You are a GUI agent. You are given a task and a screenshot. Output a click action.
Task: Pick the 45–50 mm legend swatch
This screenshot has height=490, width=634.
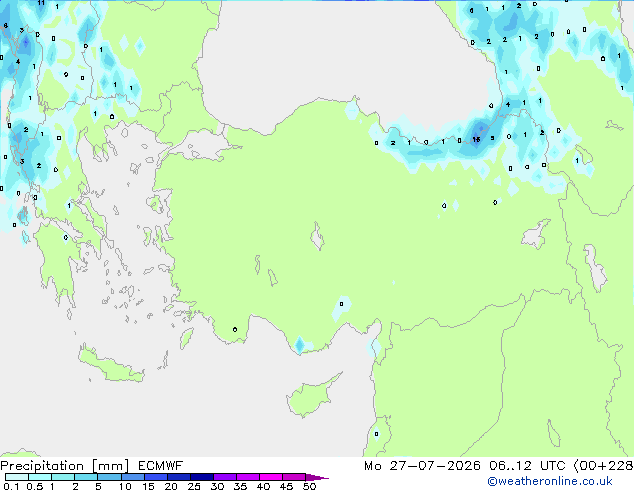coord(294,477)
